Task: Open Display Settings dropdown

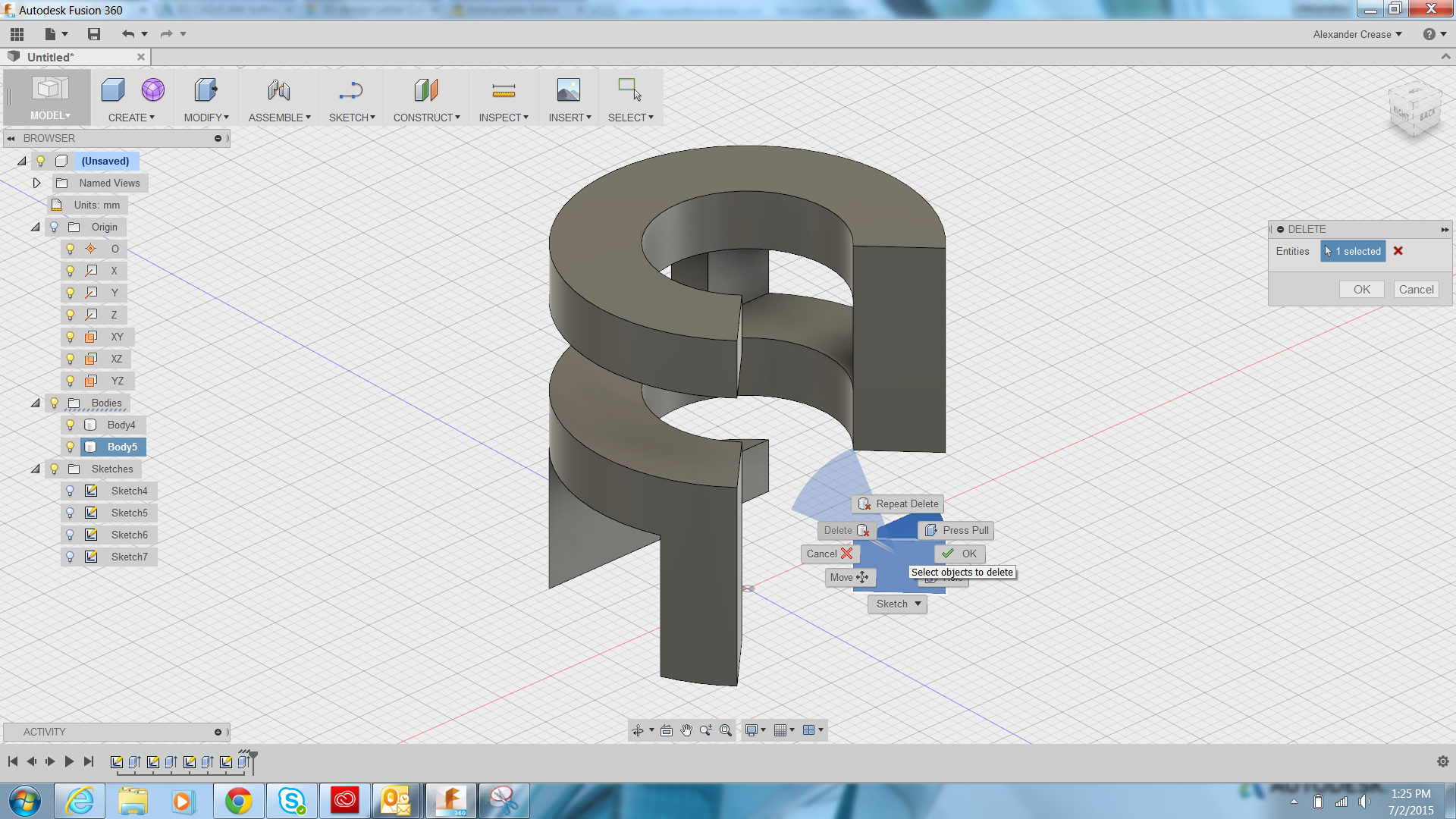Action: tap(755, 730)
